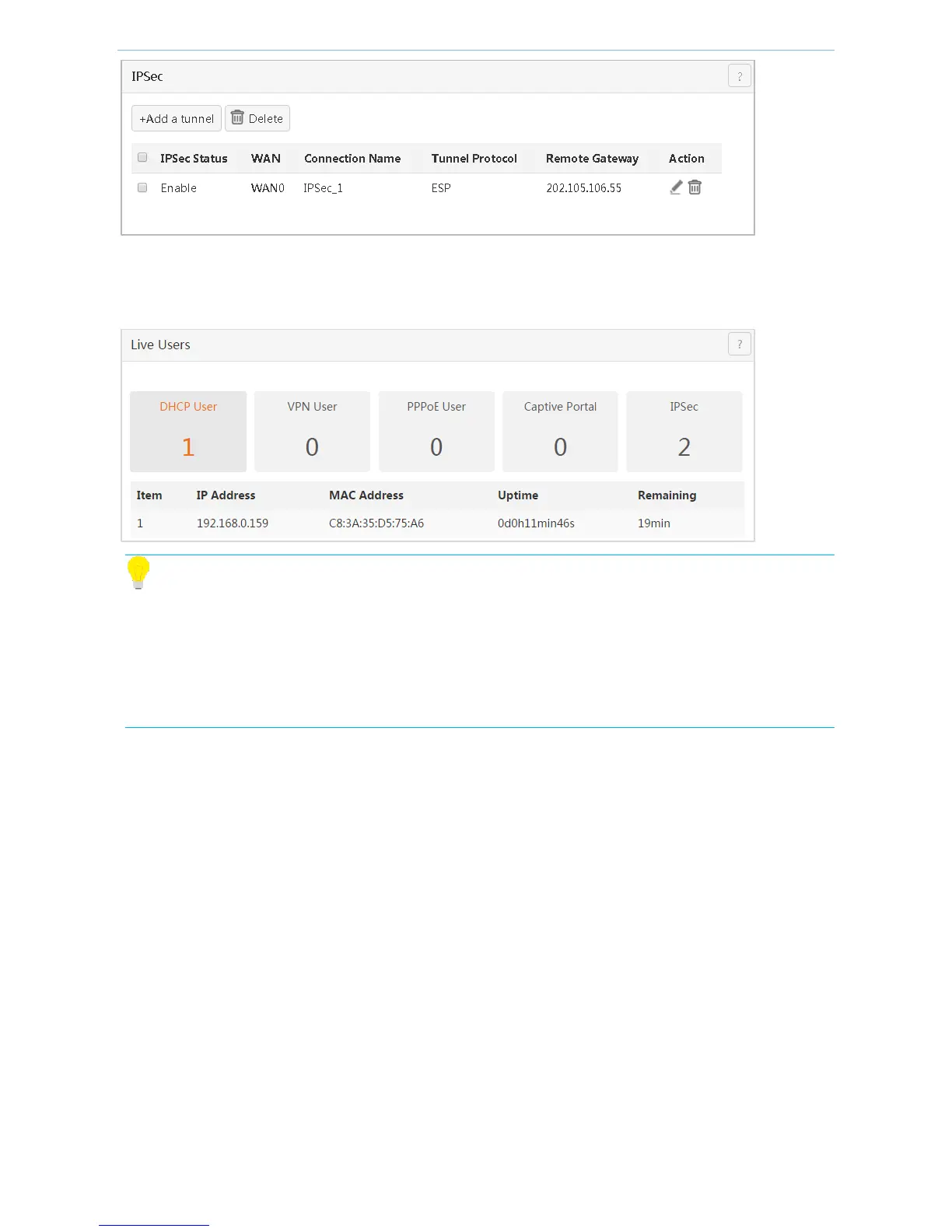Screen dimensions: 952x1232
Task: Select the PPPoE User tile
Action: pyautogui.click(x=436, y=431)
